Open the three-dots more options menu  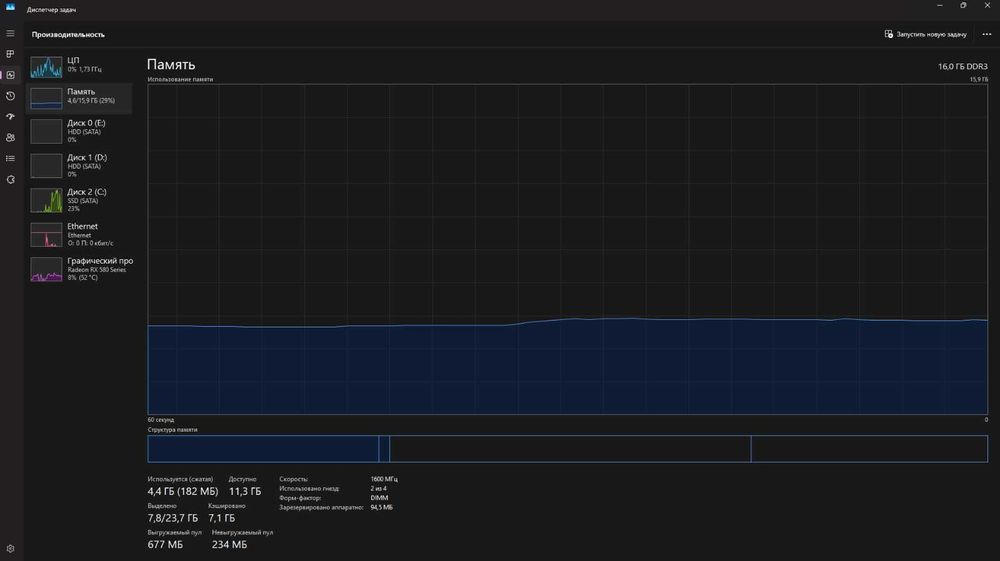987,34
